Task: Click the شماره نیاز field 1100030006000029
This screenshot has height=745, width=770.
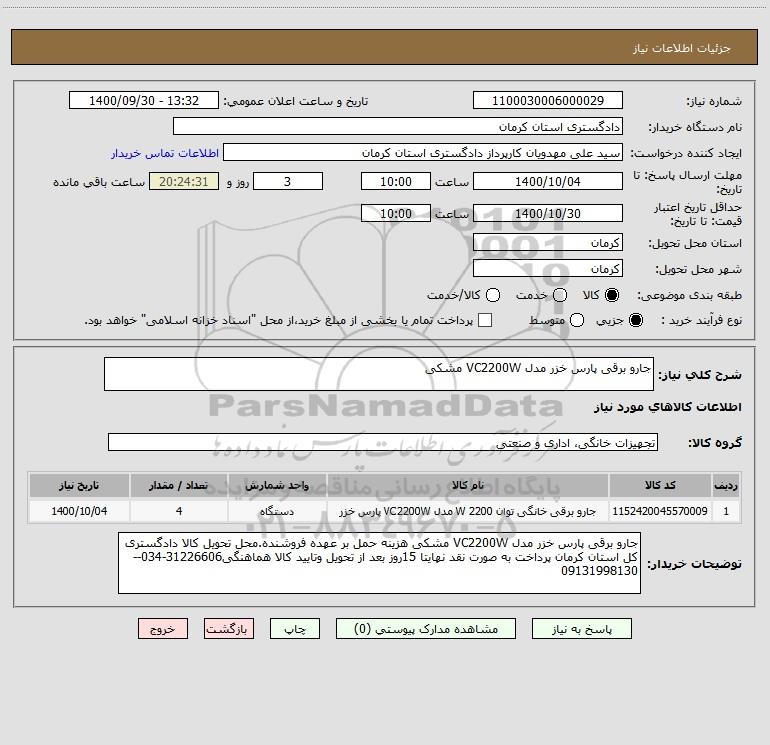Action: tap(548, 101)
